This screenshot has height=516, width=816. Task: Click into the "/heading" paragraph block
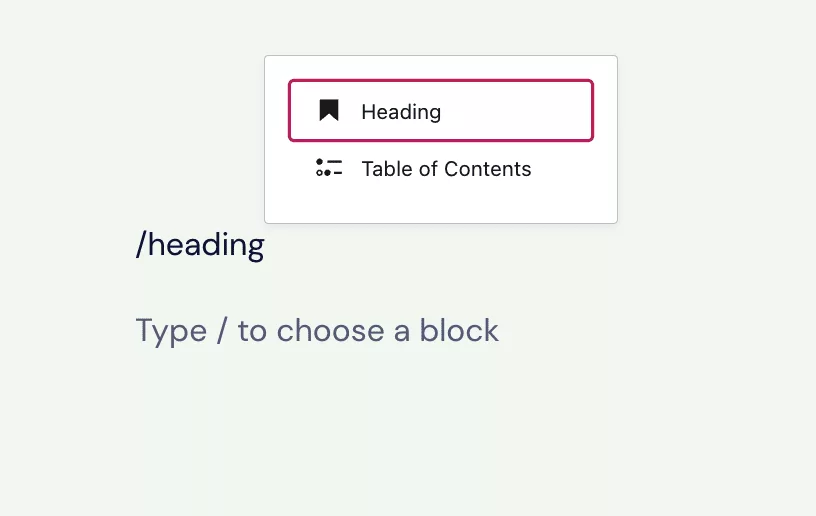[x=200, y=244]
